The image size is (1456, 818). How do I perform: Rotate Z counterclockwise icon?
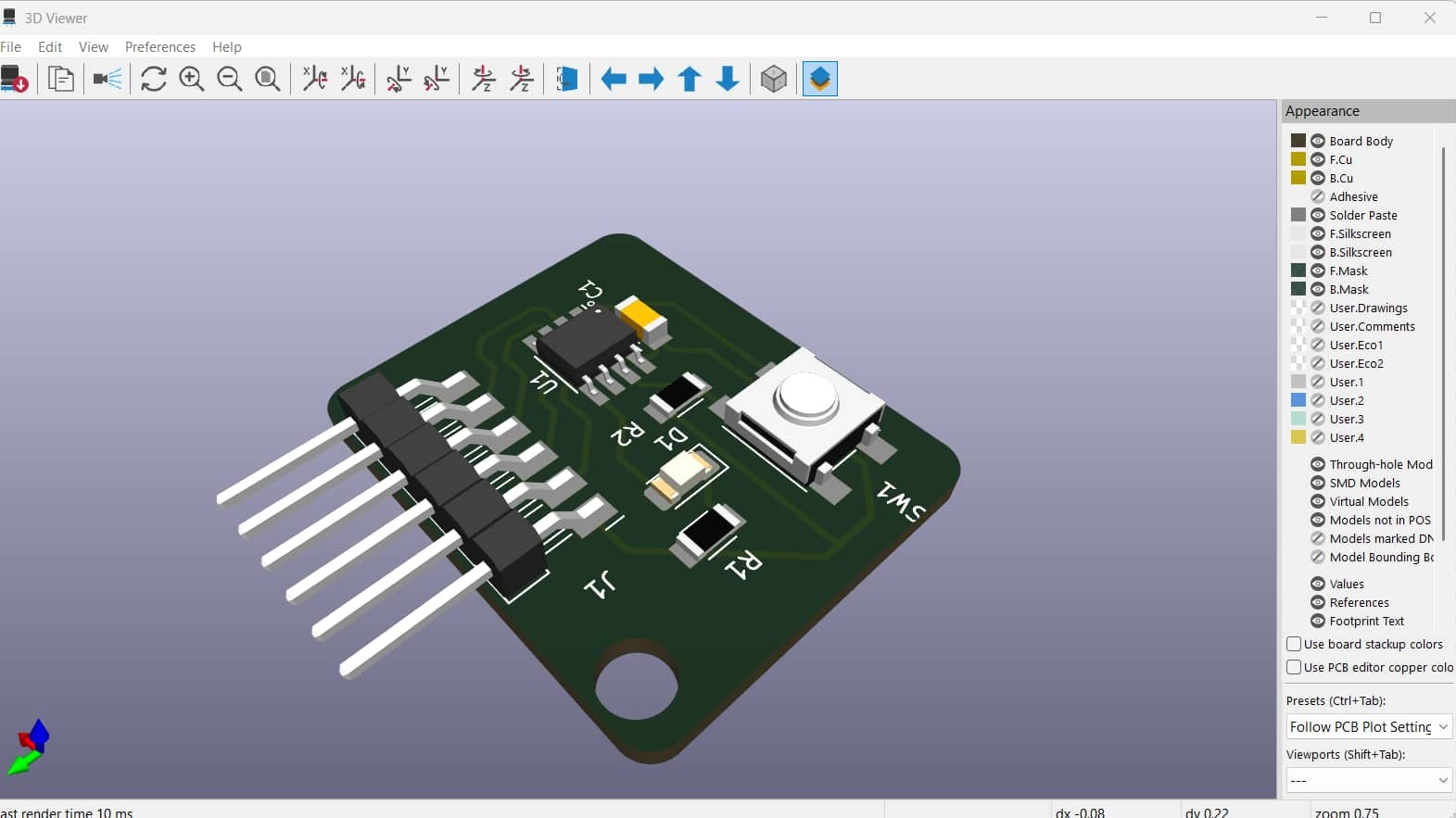[x=522, y=79]
